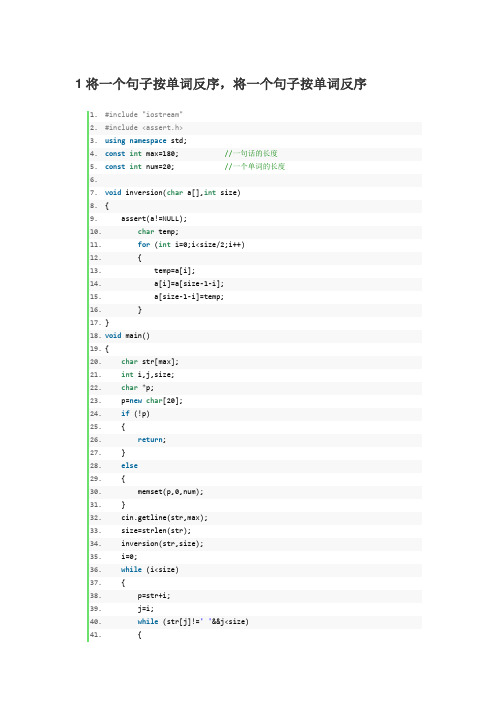Viewport: 496px width, 702px height.
Task: Click the 'for (int i=0;i<size/2;i++)' loop line
Action: [x=191, y=244]
